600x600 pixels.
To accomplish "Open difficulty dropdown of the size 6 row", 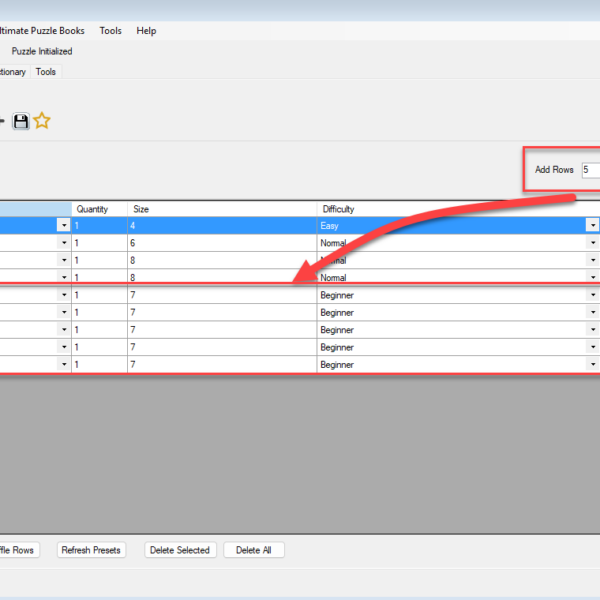I will click(592, 243).
